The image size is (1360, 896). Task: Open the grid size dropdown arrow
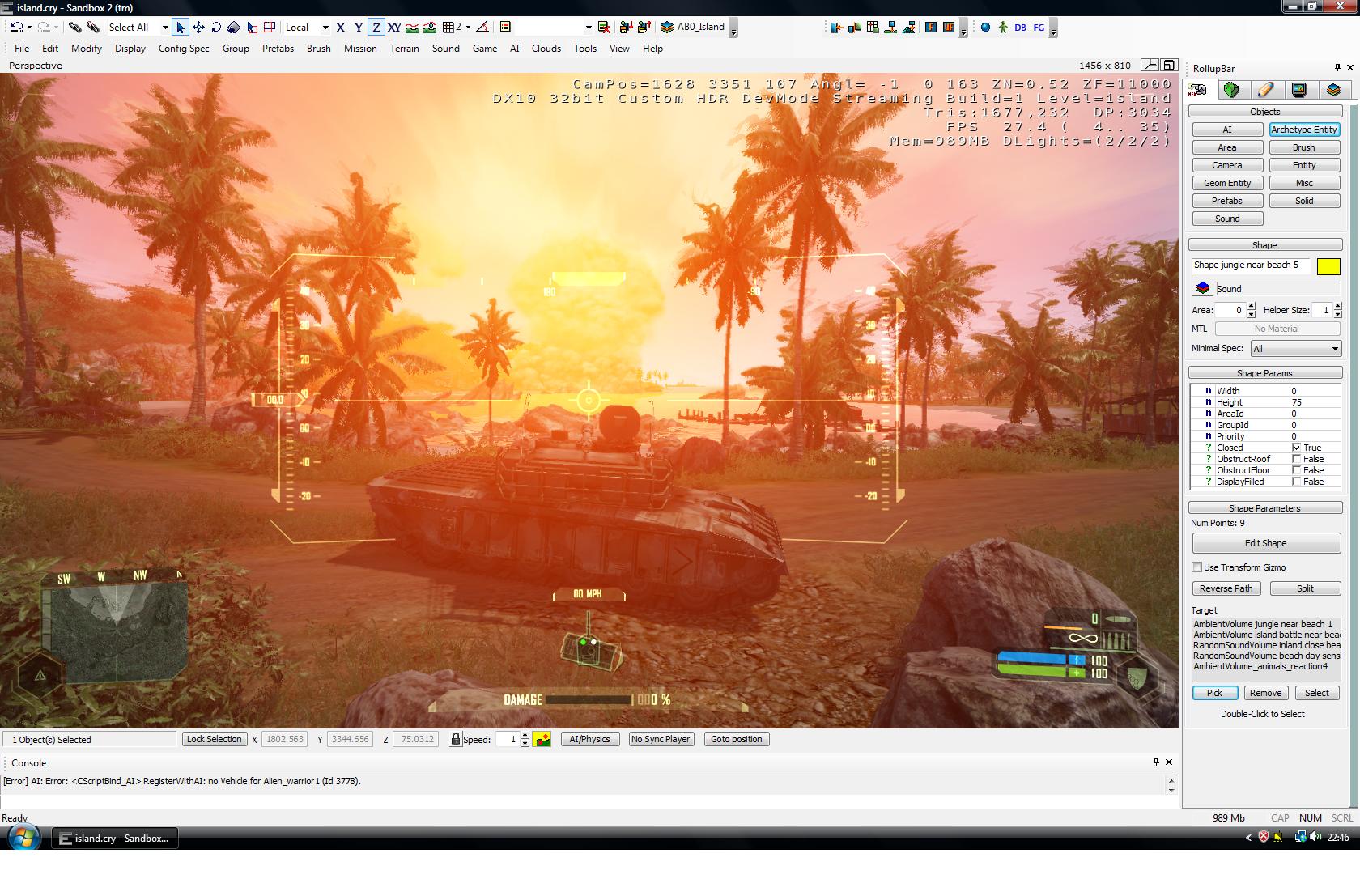tap(468, 27)
